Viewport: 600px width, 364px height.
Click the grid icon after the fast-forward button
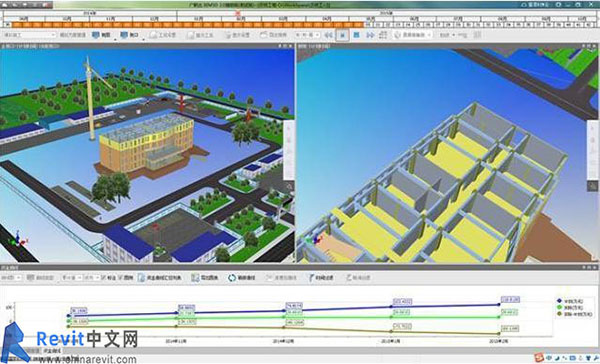pos(383,35)
